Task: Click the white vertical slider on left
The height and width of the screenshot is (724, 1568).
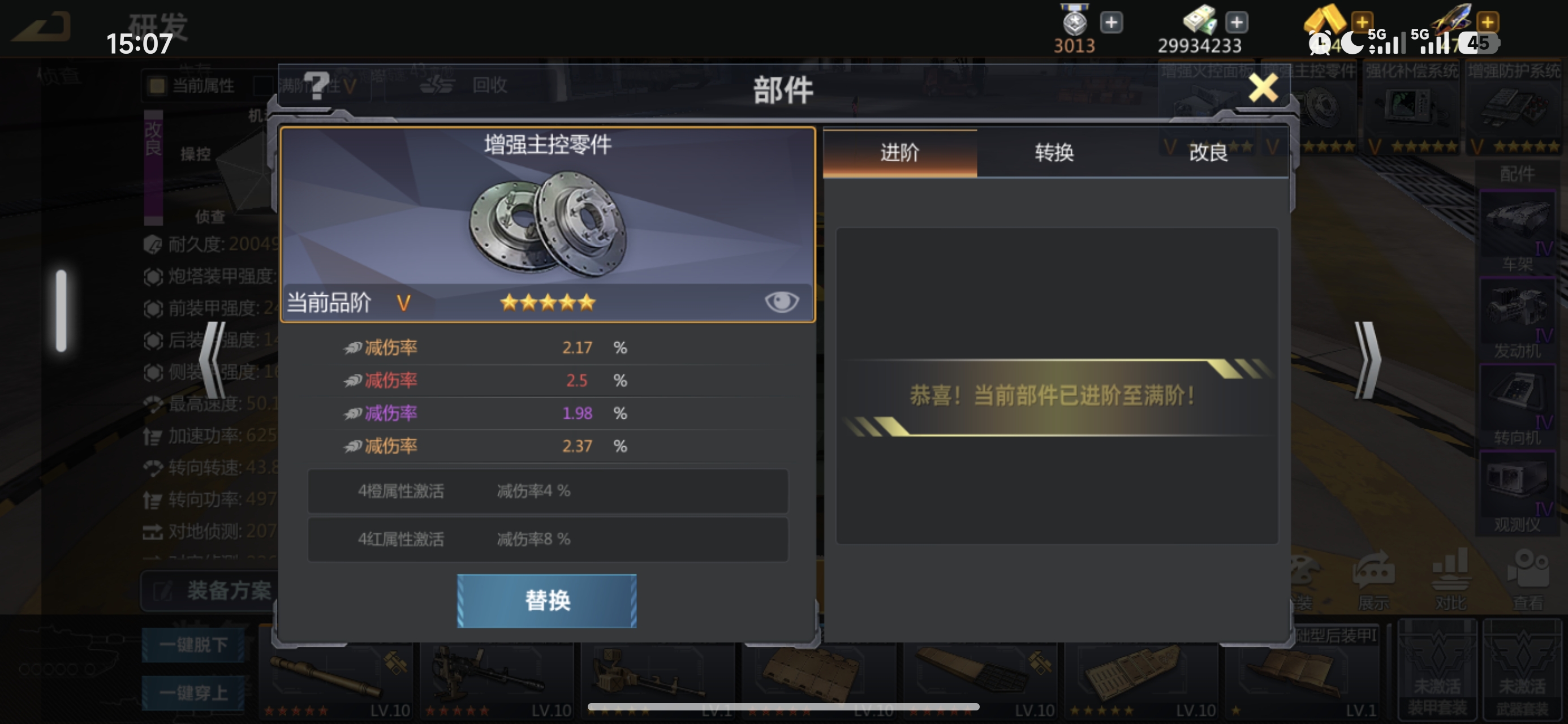Action: [x=61, y=311]
